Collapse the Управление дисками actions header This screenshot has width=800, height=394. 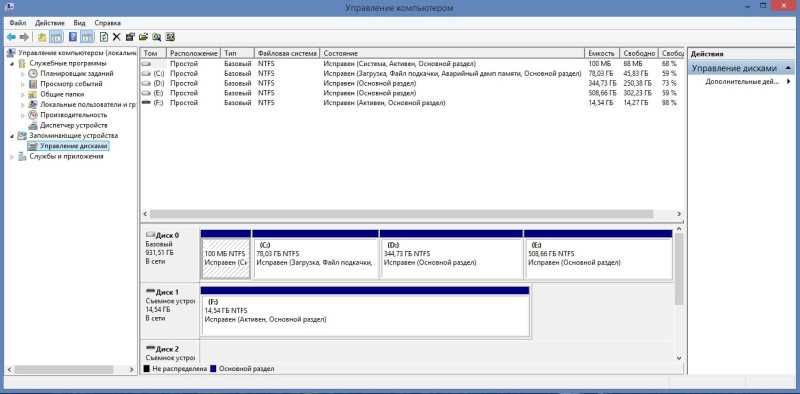[x=789, y=68]
